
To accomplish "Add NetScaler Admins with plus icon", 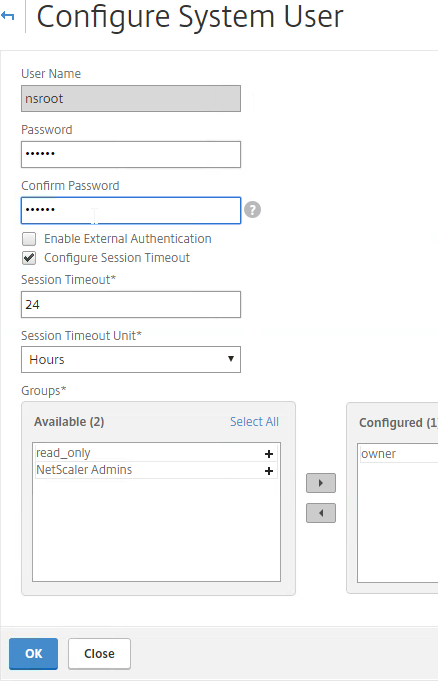I will point(269,471).
